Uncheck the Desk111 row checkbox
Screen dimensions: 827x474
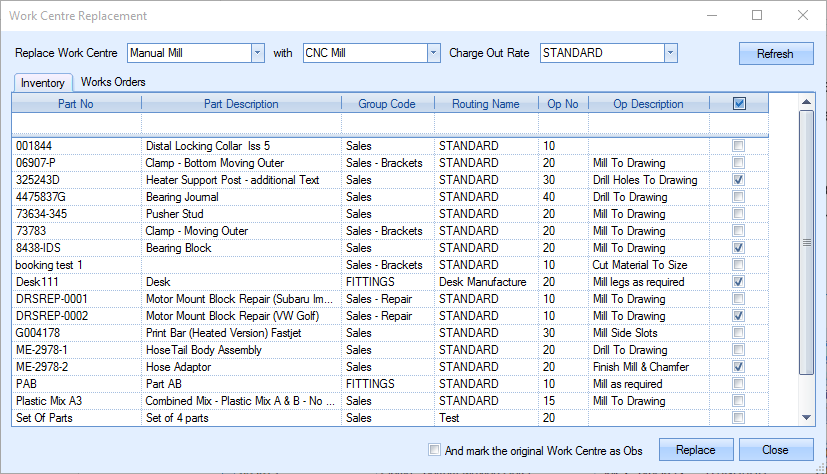(x=738, y=282)
